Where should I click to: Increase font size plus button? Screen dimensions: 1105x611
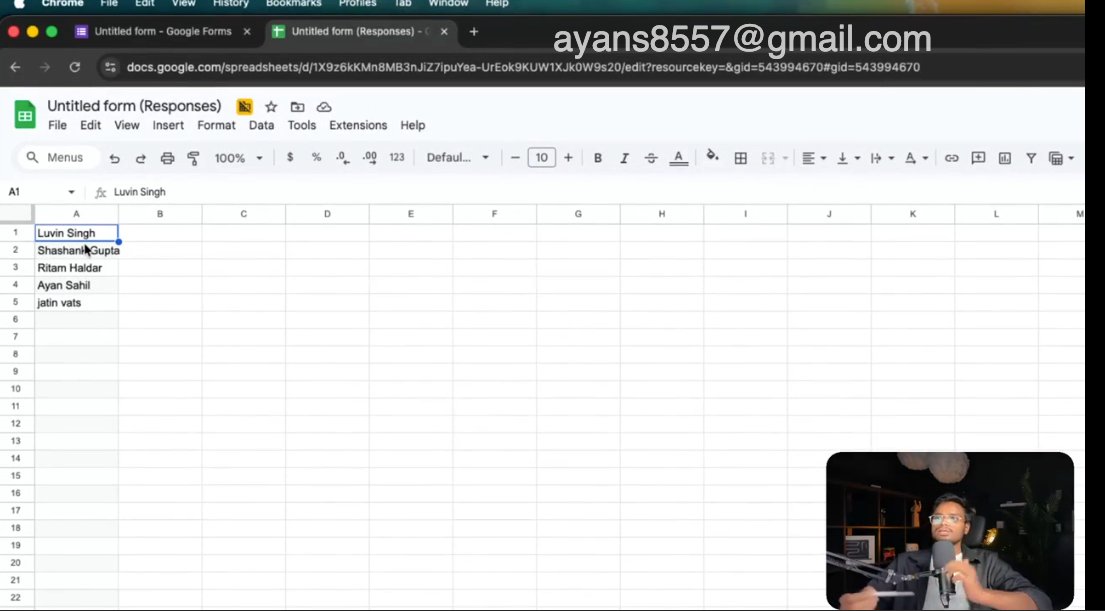coord(568,158)
